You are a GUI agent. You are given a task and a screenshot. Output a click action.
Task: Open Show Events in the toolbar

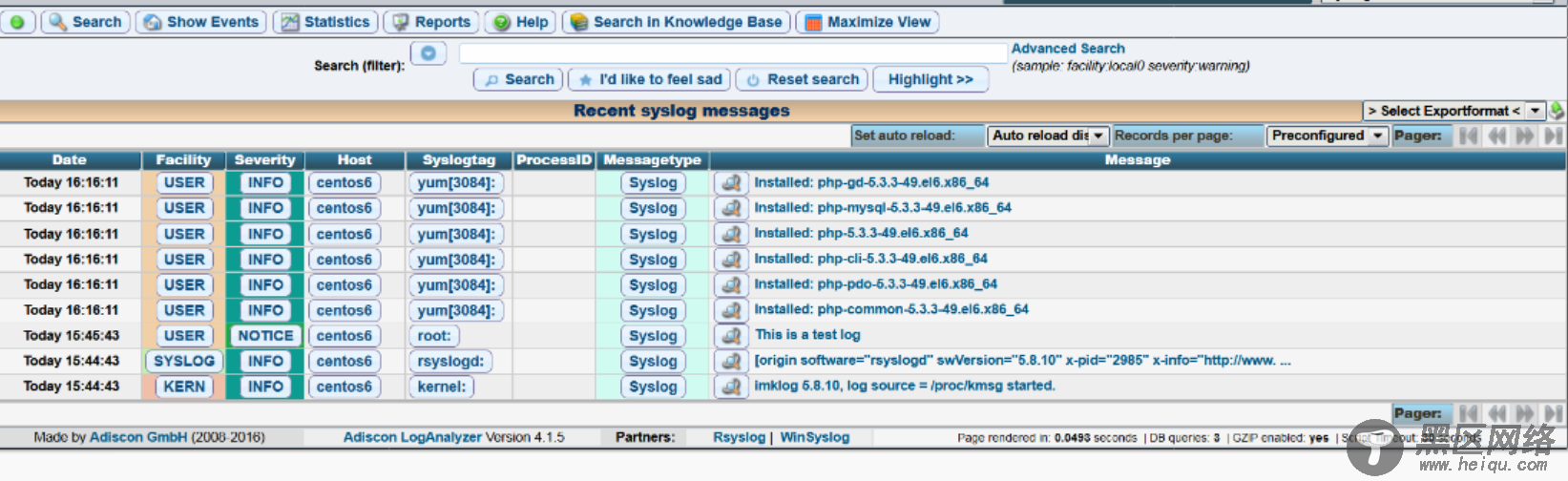[x=201, y=22]
